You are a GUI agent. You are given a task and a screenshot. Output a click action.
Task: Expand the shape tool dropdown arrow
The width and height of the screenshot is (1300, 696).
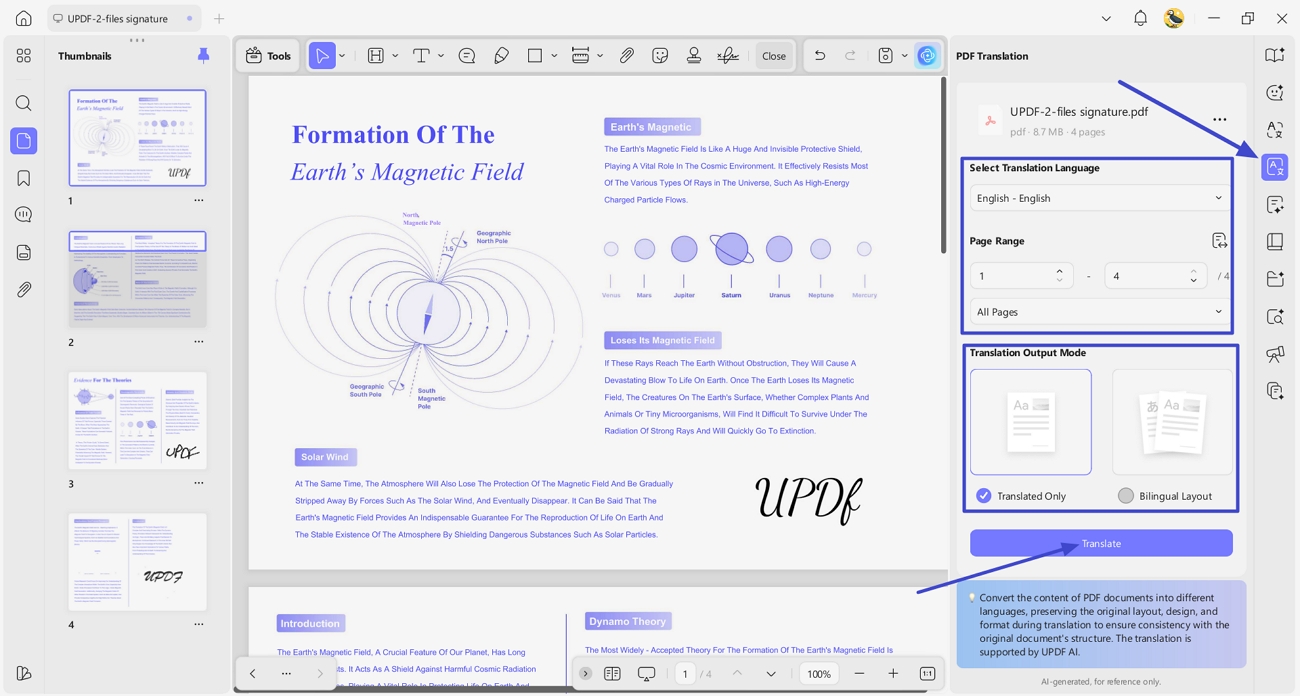click(554, 56)
